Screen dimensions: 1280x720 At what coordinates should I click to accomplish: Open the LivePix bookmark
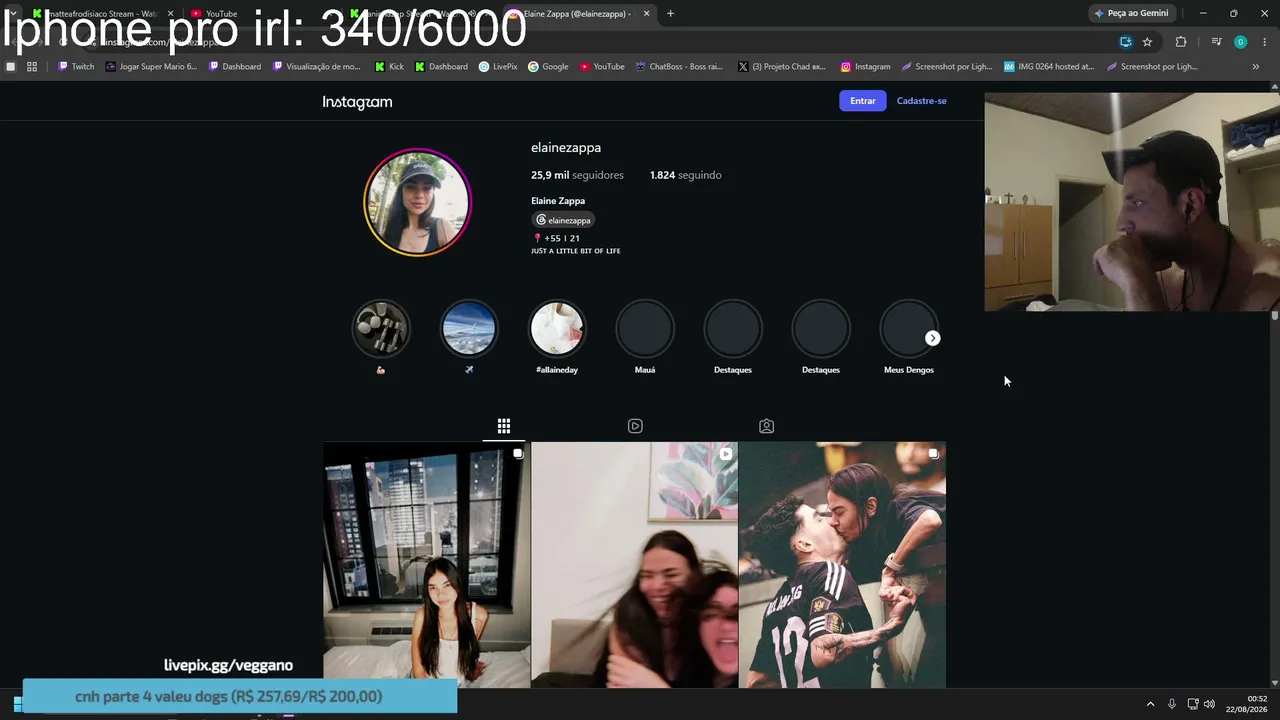pos(498,67)
